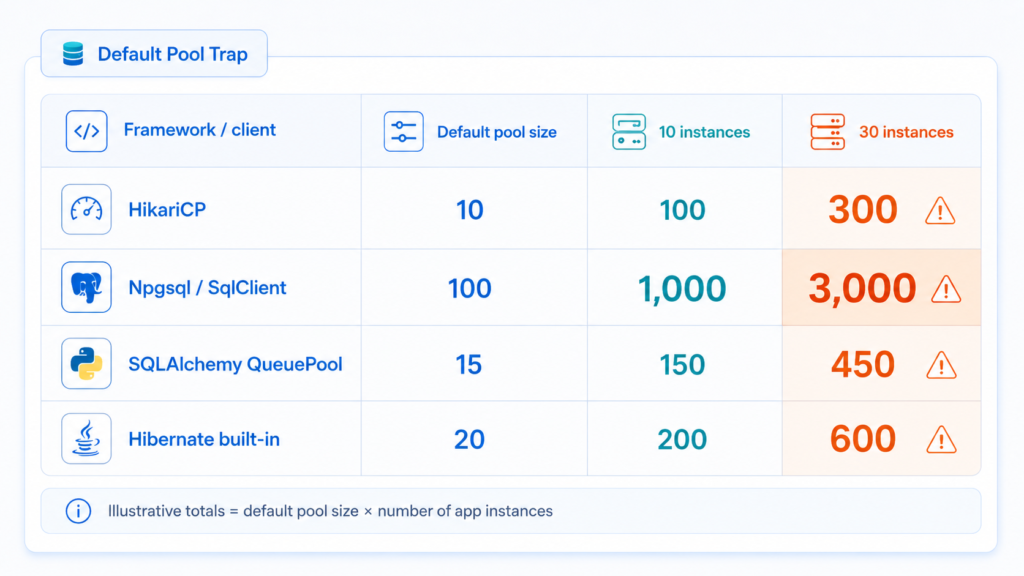1024x576 pixels.
Task: Click the Python logo icon for SQLAlchemy
Action: tap(86, 364)
